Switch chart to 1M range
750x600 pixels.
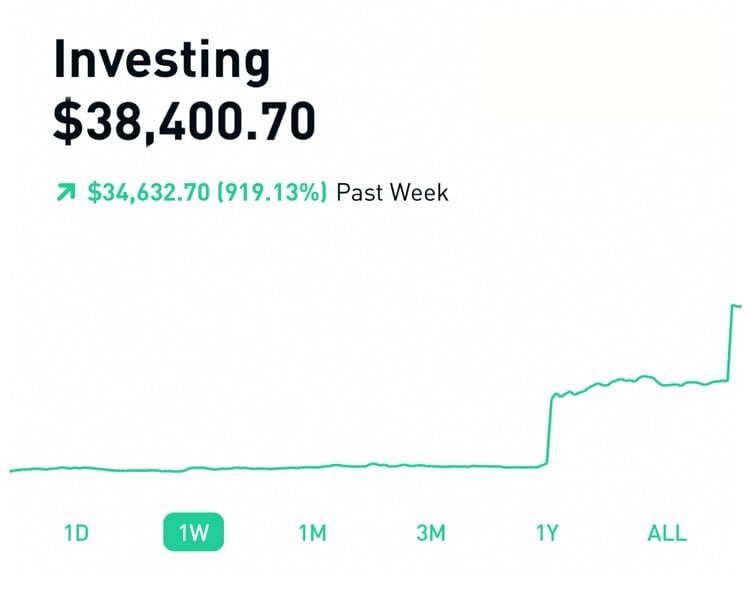click(x=312, y=532)
